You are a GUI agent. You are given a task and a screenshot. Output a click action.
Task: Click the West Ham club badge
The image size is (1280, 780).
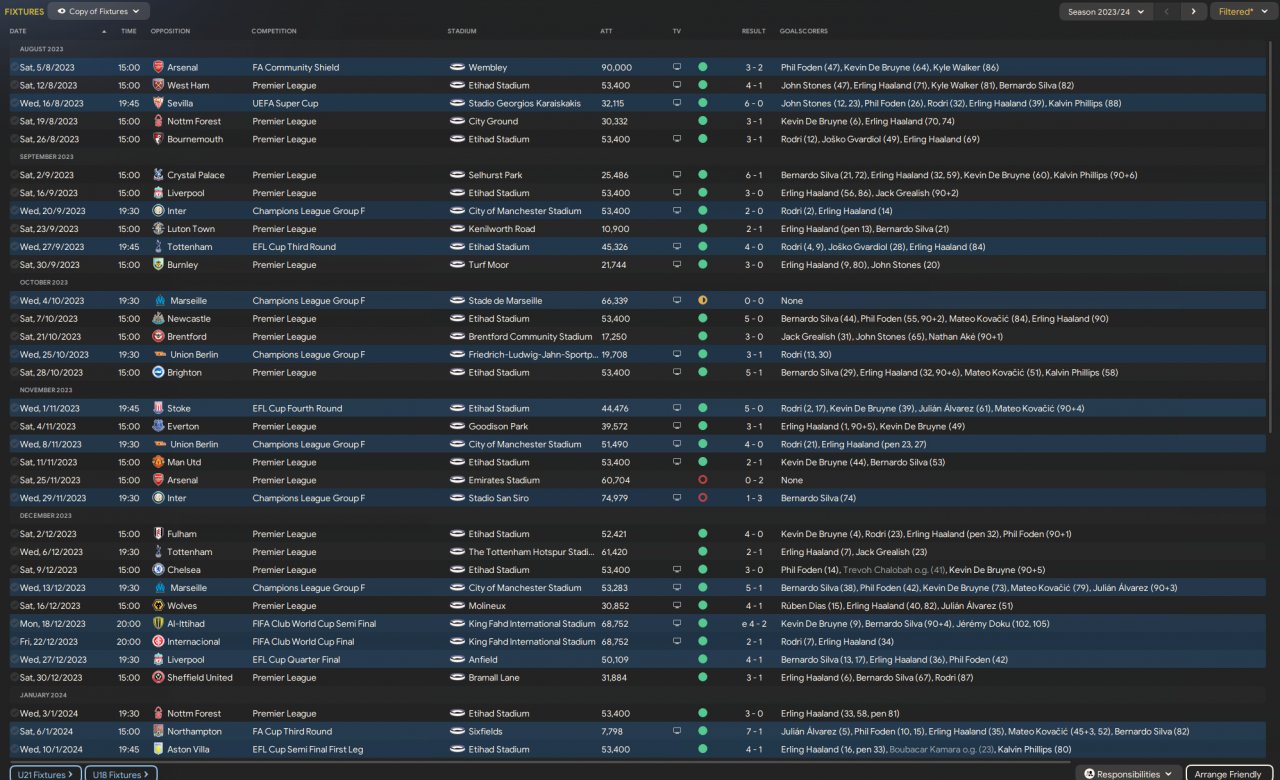(x=158, y=85)
